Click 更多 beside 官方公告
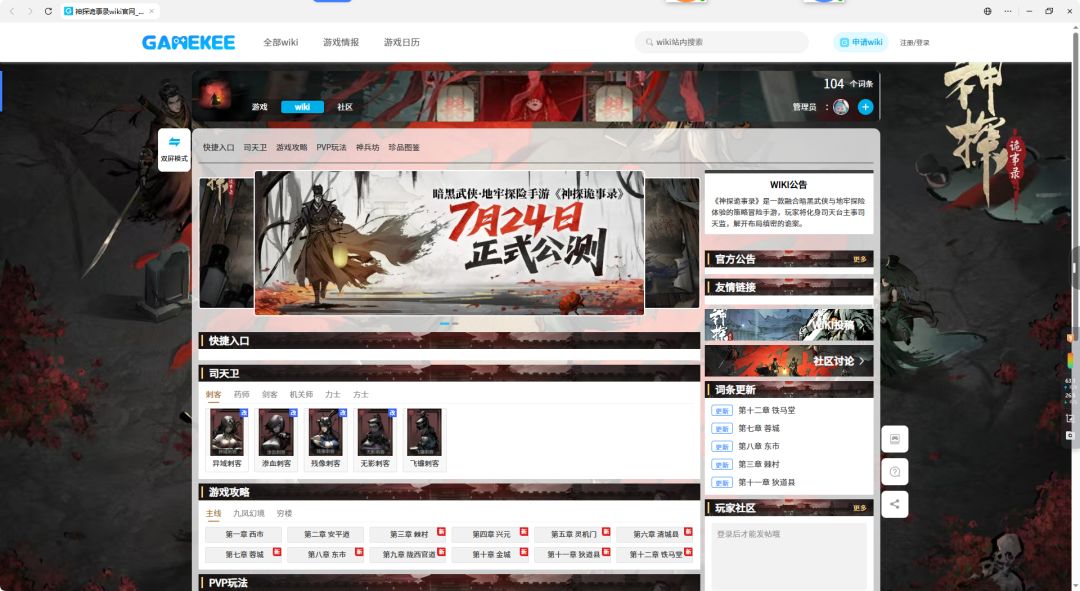This screenshot has height=591, width=1080. click(x=860, y=260)
